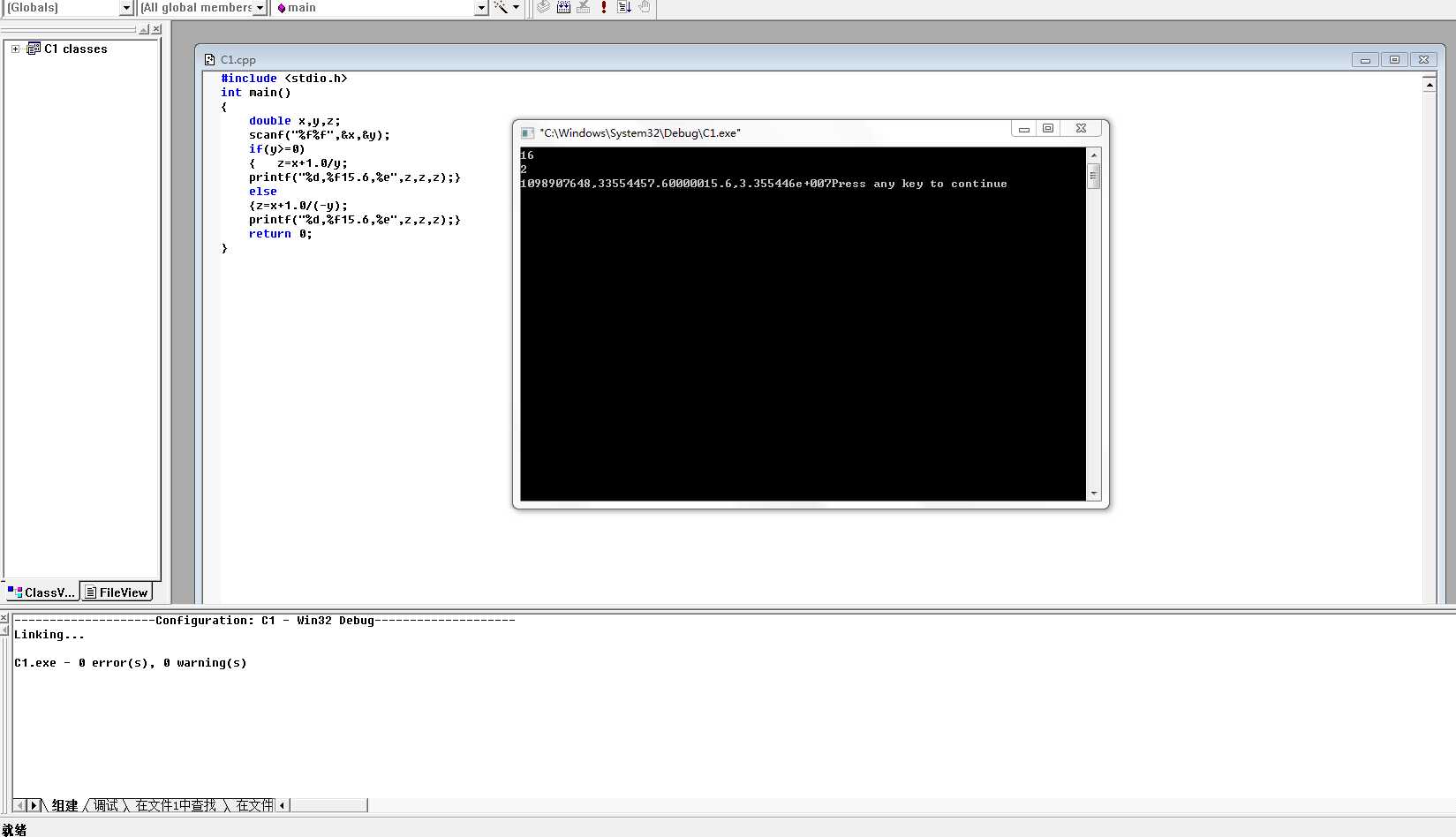Click 'C1.exe - 0 error(s), 0 warning(s)' line
This screenshot has width=1456, height=837.
click(131, 663)
